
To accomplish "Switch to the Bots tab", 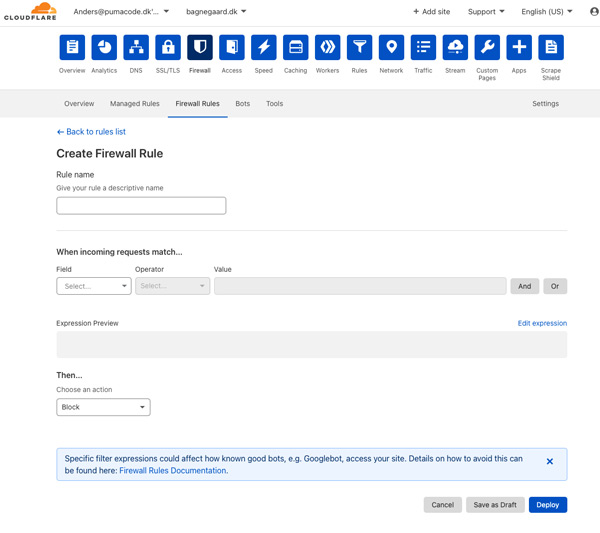I will 243,104.
